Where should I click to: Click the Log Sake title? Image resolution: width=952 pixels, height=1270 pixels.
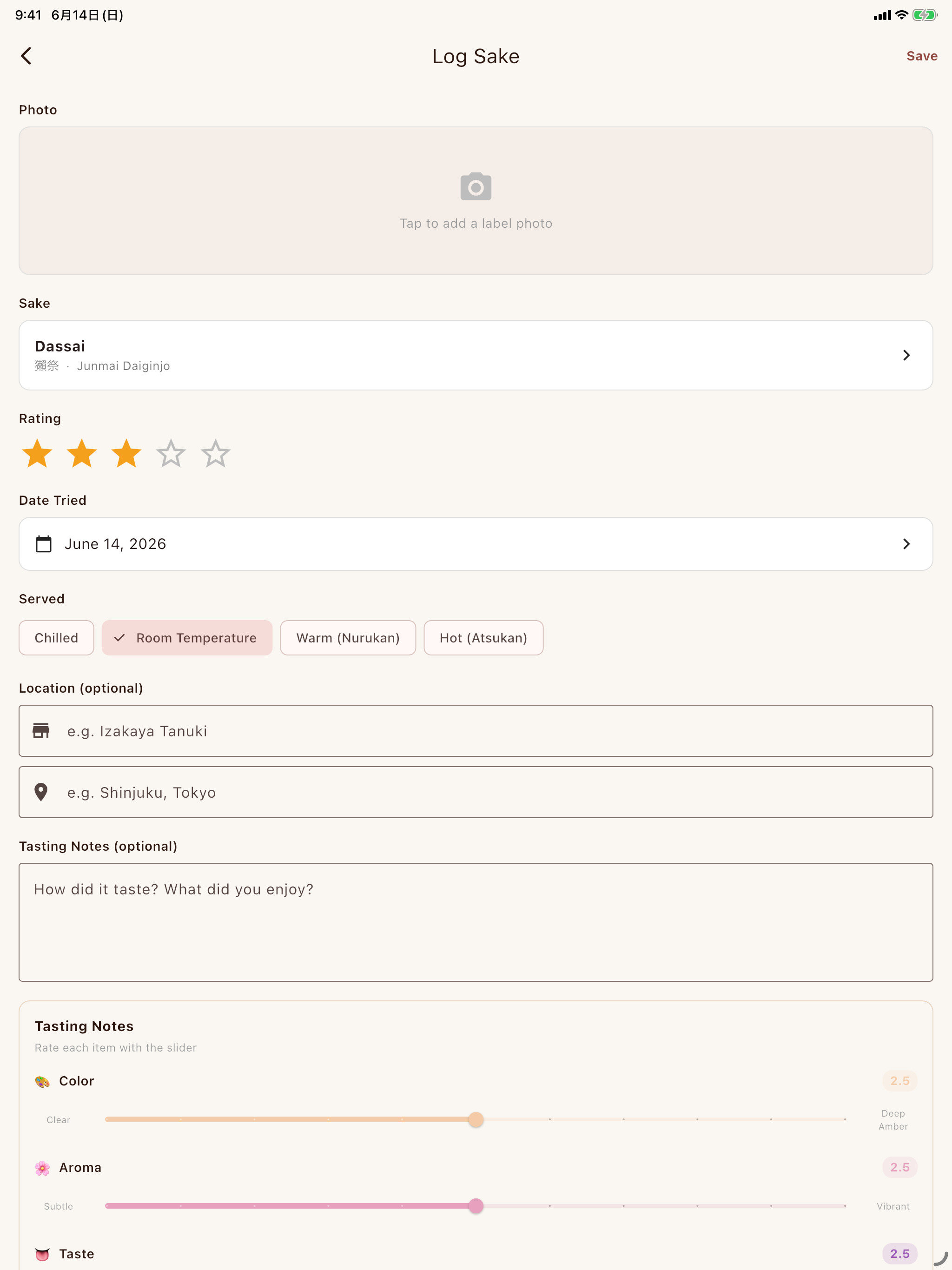[x=476, y=56]
